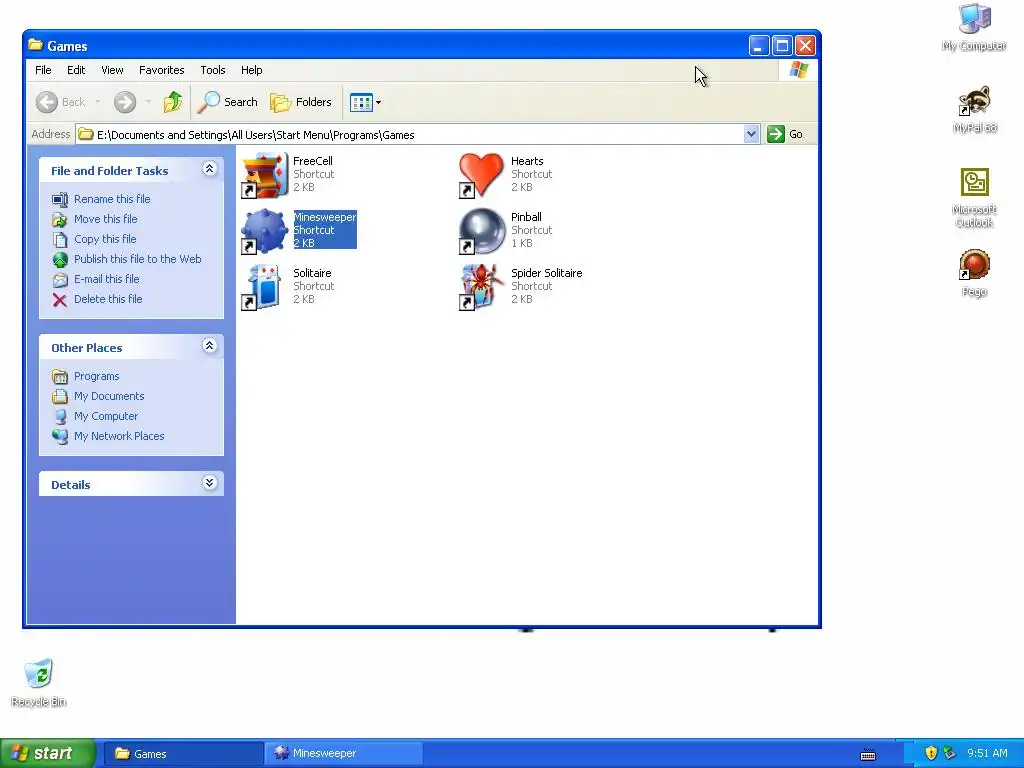Open the Favorites menu

(161, 70)
